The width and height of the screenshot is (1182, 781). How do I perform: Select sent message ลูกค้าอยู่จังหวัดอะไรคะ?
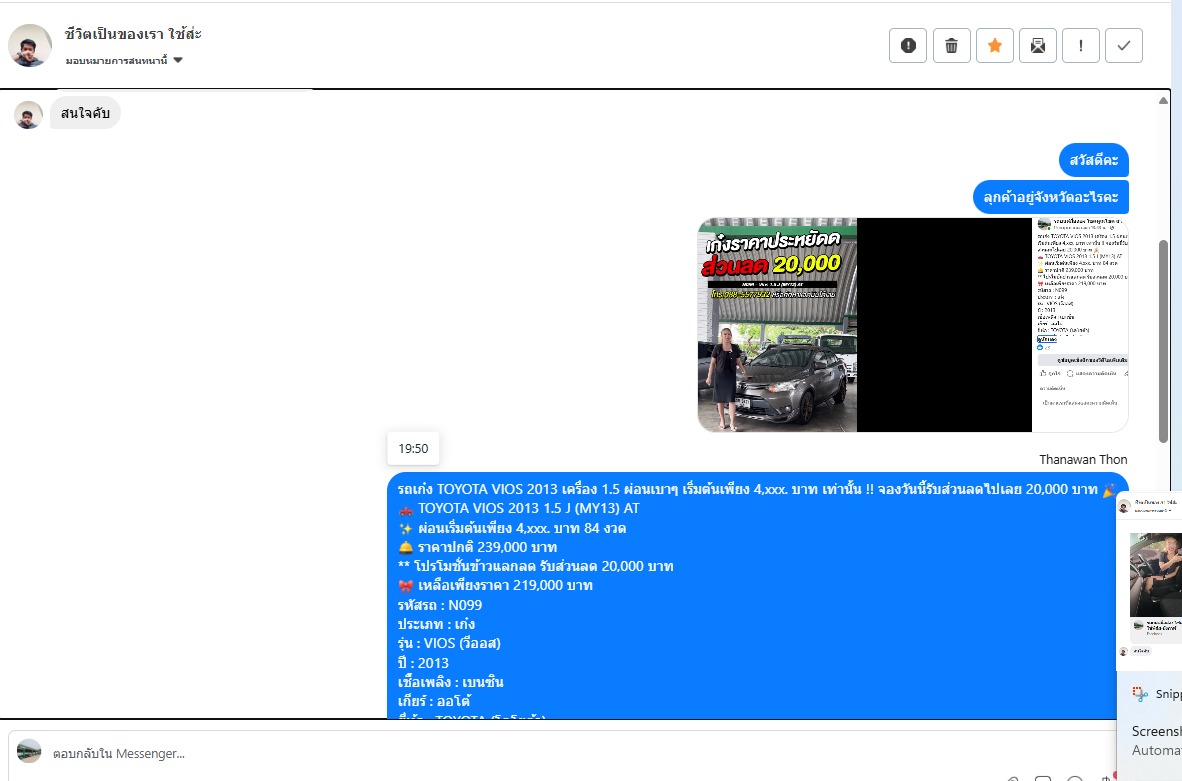tap(1051, 197)
